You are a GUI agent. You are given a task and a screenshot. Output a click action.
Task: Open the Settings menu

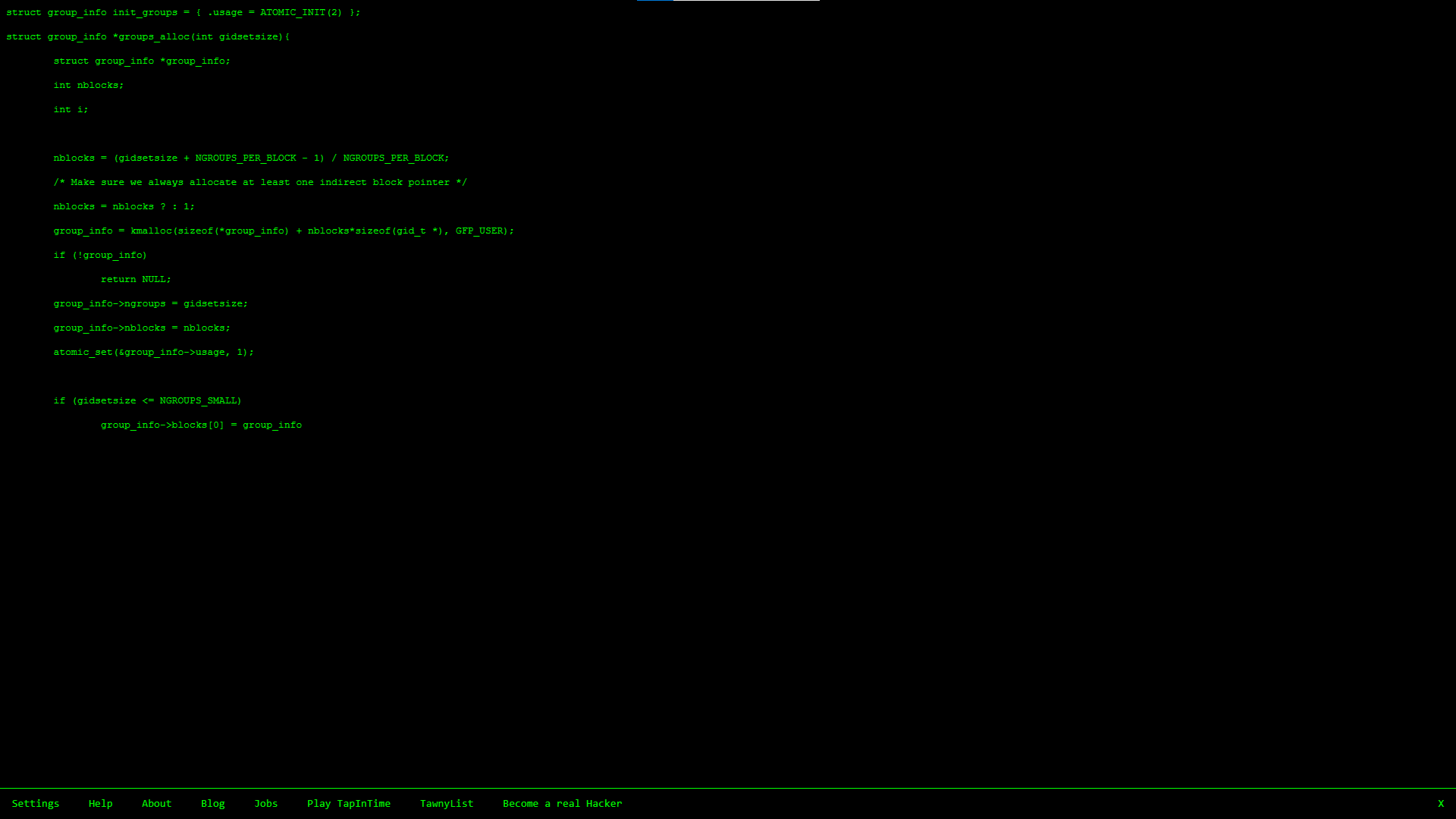(36, 804)
